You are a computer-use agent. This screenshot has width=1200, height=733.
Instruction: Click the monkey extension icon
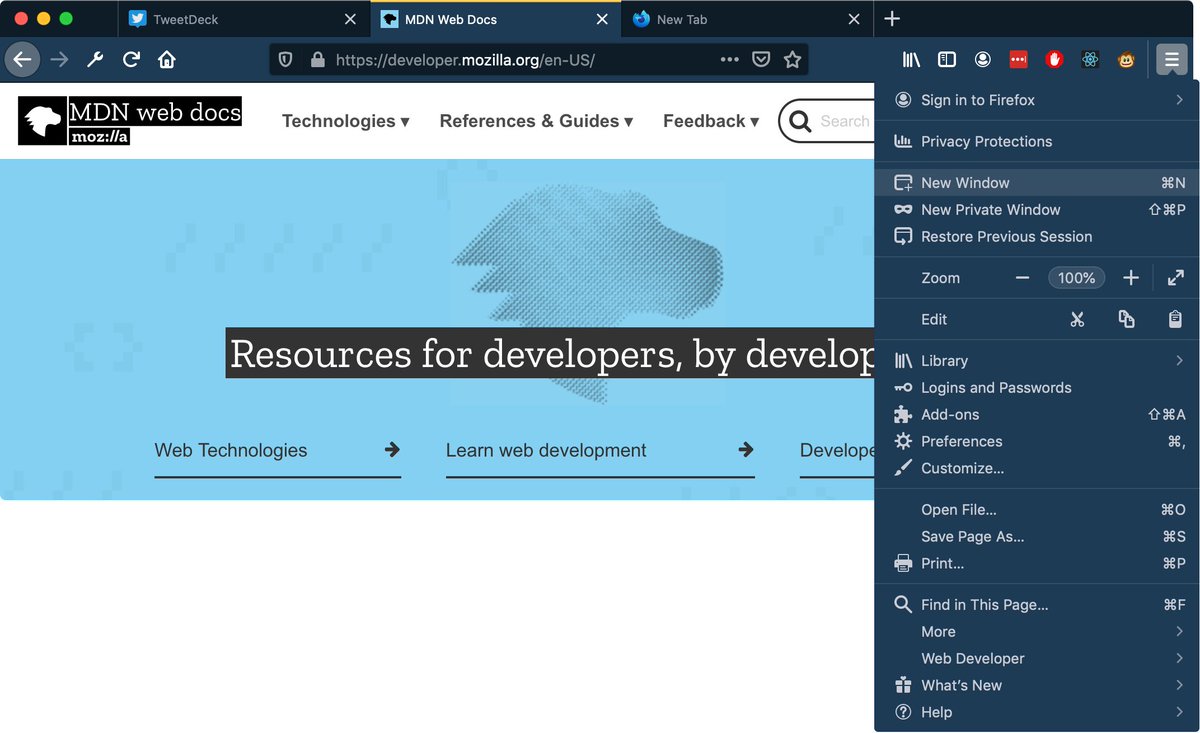pyautogui.click(x=1126, y=60)
